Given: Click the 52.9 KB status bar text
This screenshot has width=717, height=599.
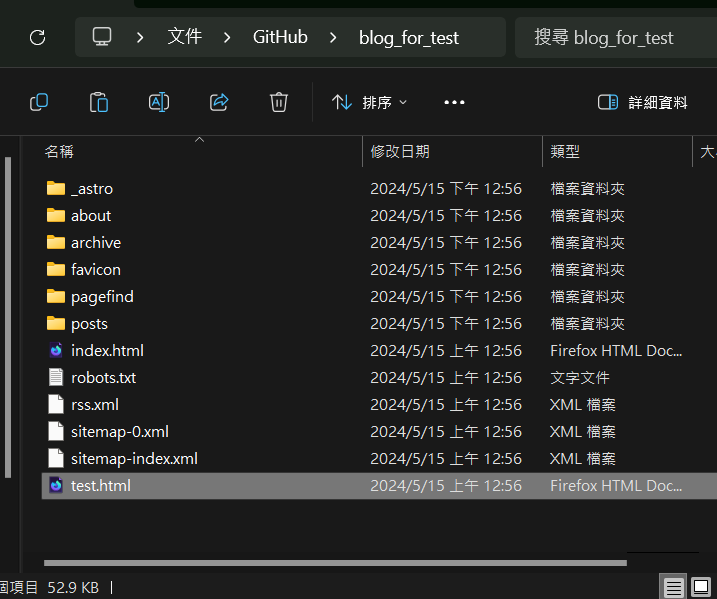Looking at the screenshot, I should click(73, 588).
